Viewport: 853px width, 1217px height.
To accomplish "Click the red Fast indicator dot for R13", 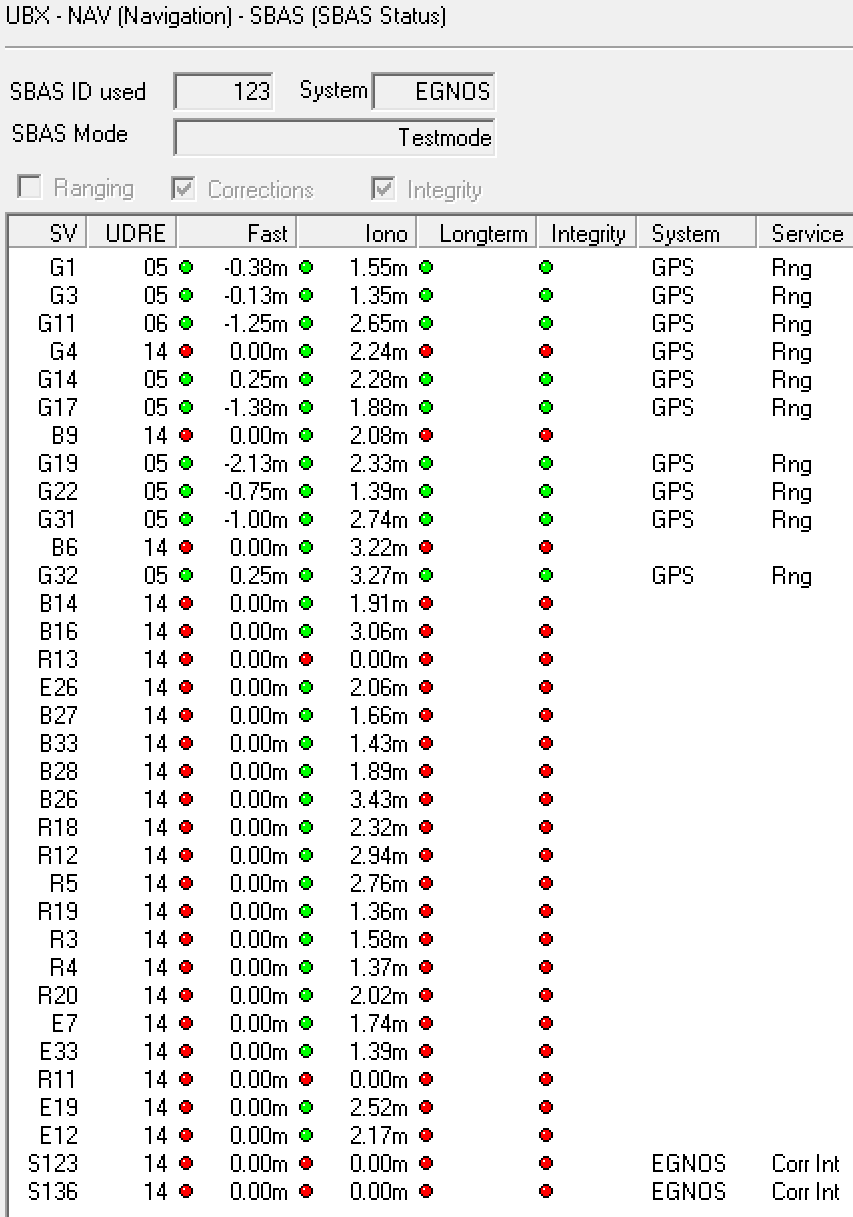I will (x=306, y=660).
